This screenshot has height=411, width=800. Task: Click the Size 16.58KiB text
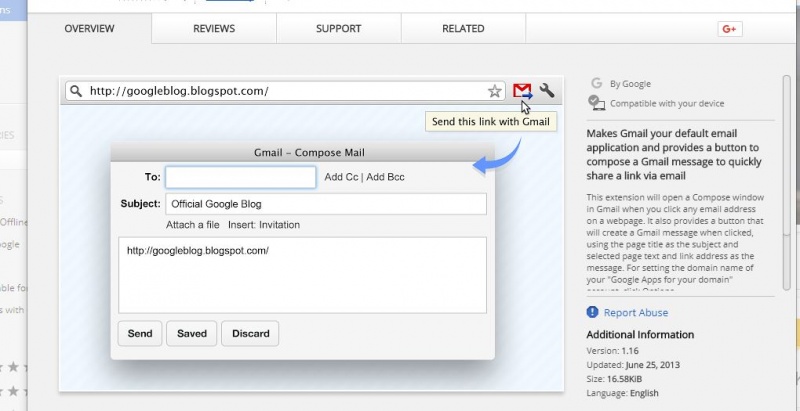point(614,379)
